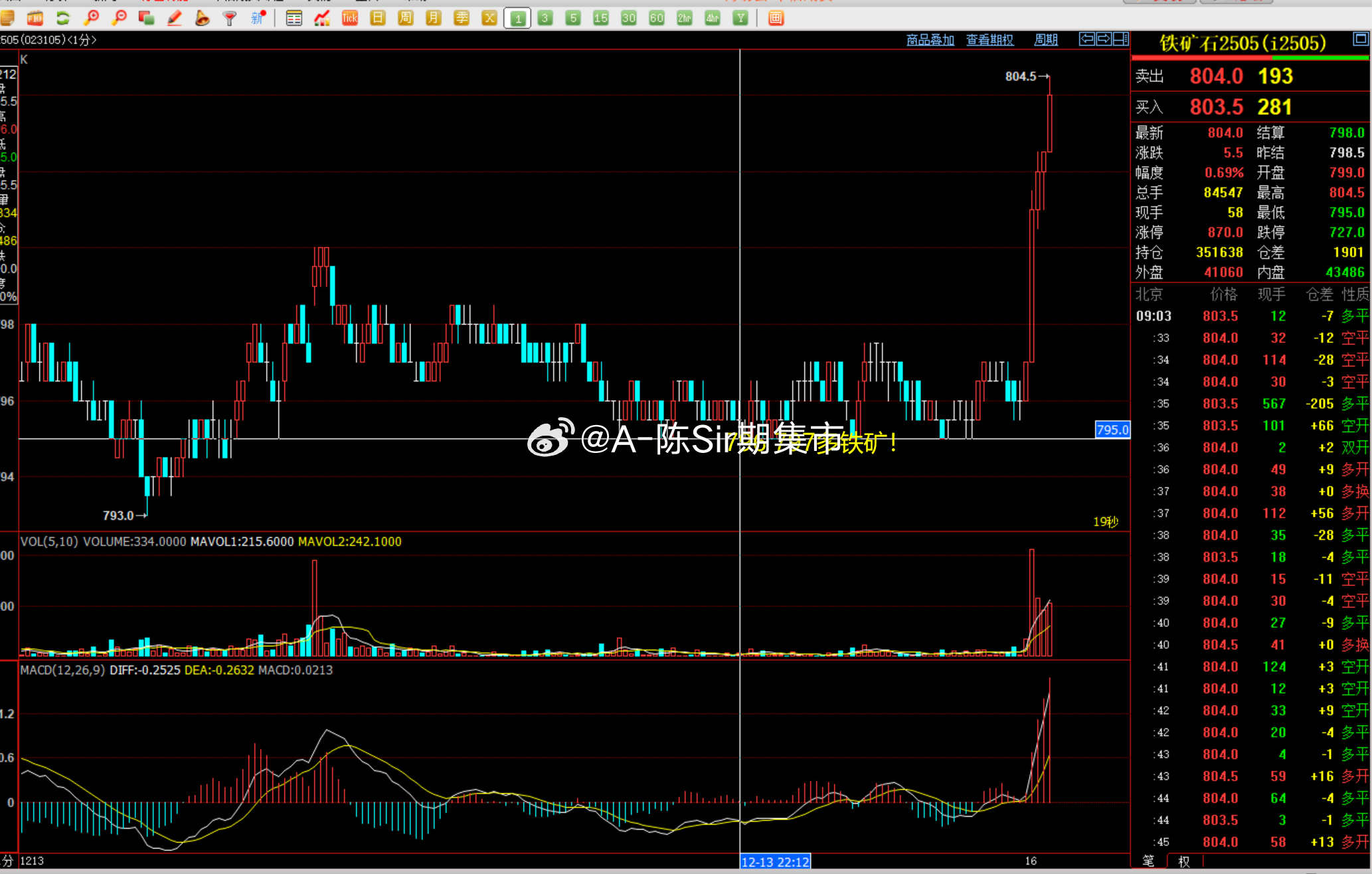Click the 804.5 high price label
Screen dimensions: 1372x874
1021,76
